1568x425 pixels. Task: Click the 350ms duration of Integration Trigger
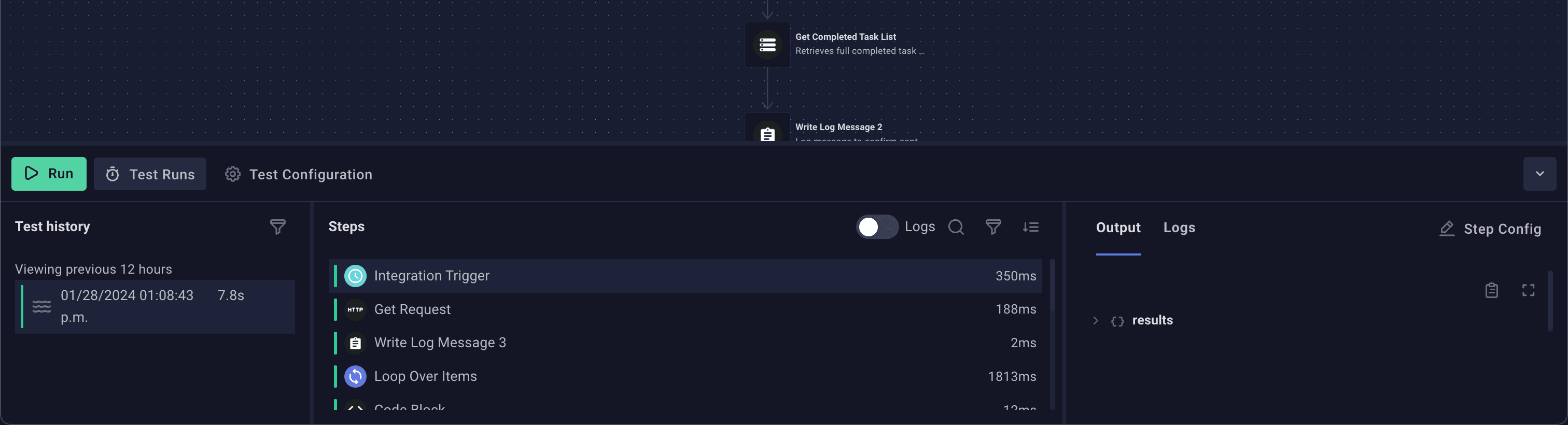[x=1015, y=276]
